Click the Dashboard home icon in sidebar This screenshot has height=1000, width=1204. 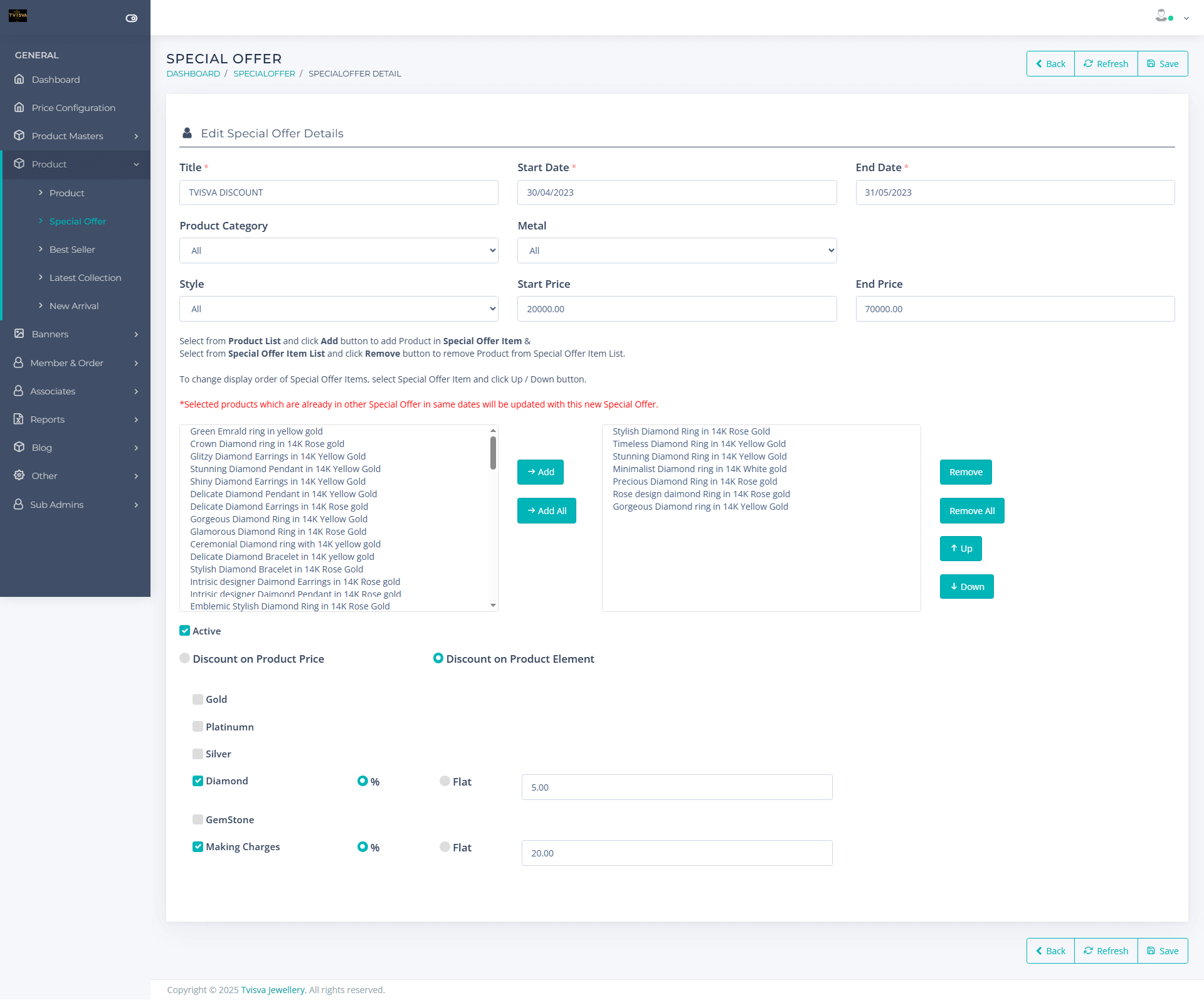click(19, 79)
